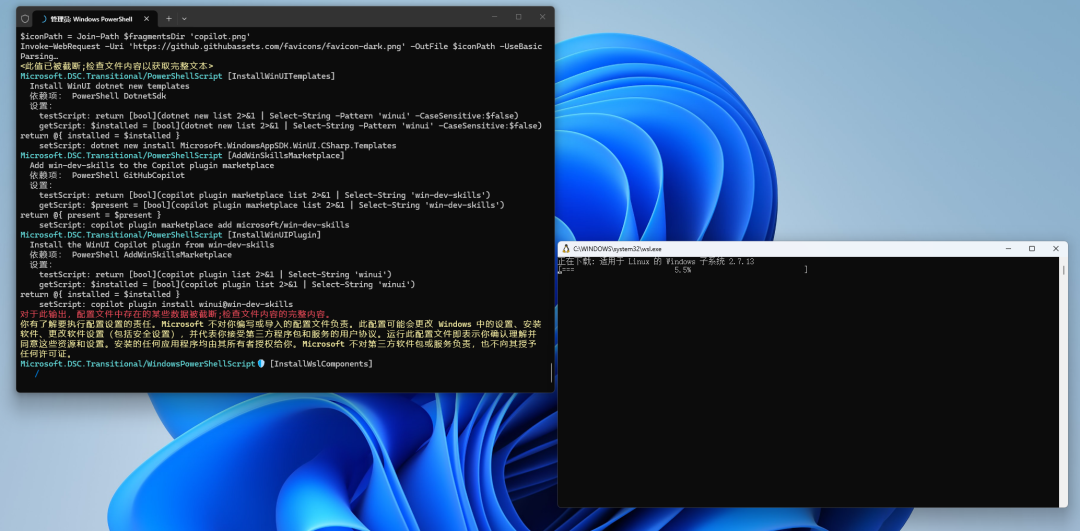Close the Windows PowerShell tab
The image size is (1080, 531).
click(x=148, y=19)
